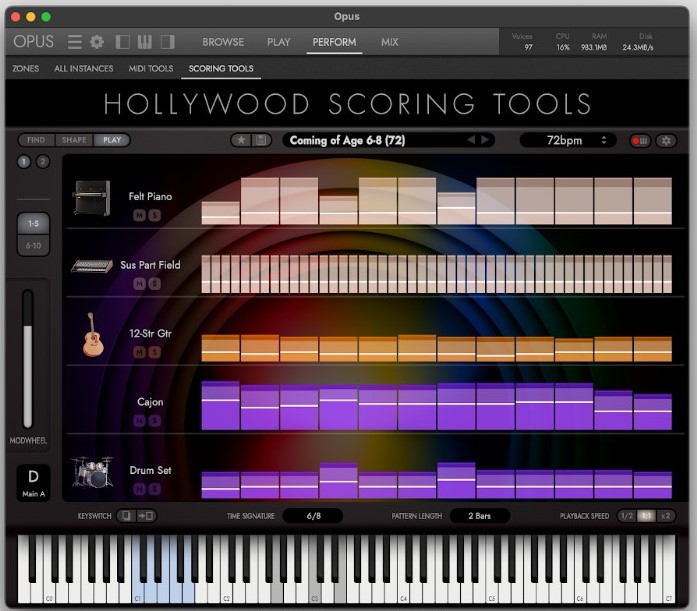Go to next preset arrow

click(485, 140)
